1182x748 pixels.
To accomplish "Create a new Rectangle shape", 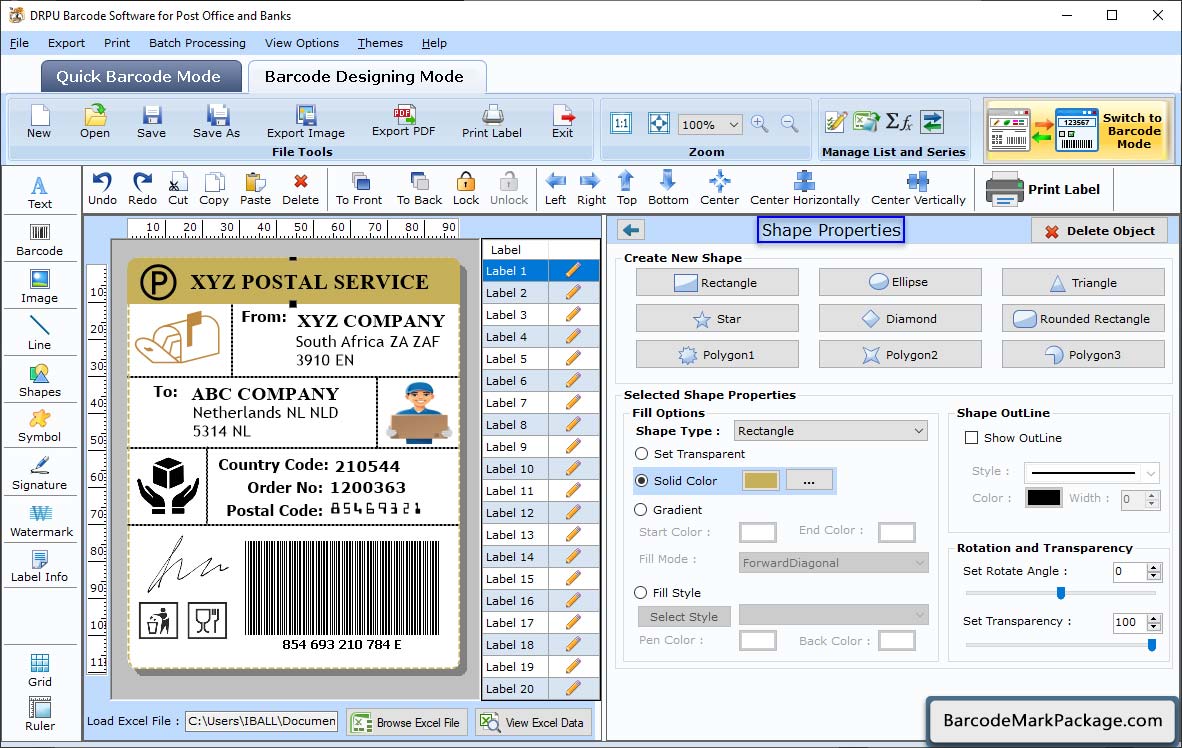I will (717, 283).
